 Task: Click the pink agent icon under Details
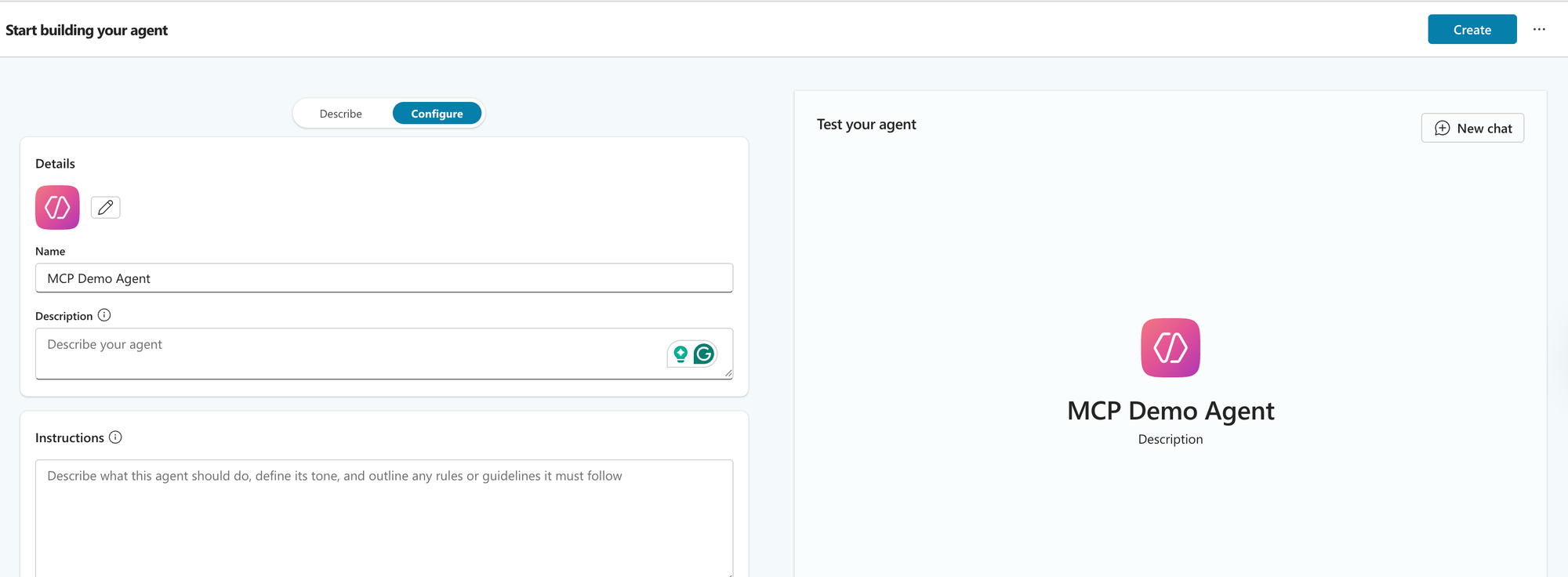click(57, 208)
